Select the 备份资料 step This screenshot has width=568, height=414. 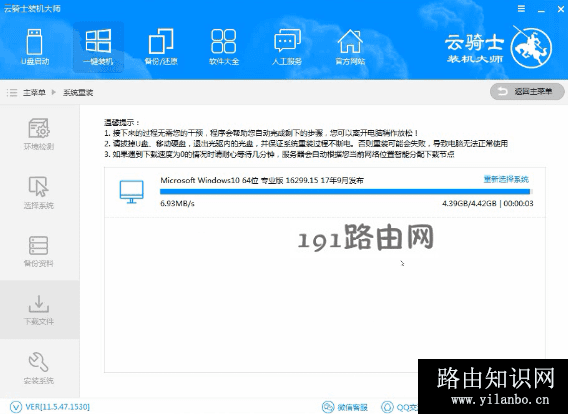(39, 251)
